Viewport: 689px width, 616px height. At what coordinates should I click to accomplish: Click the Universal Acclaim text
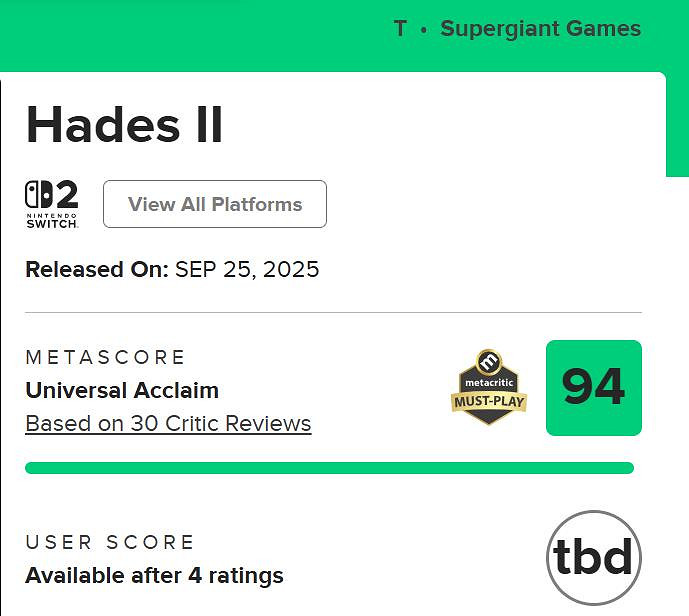(122, 390)
